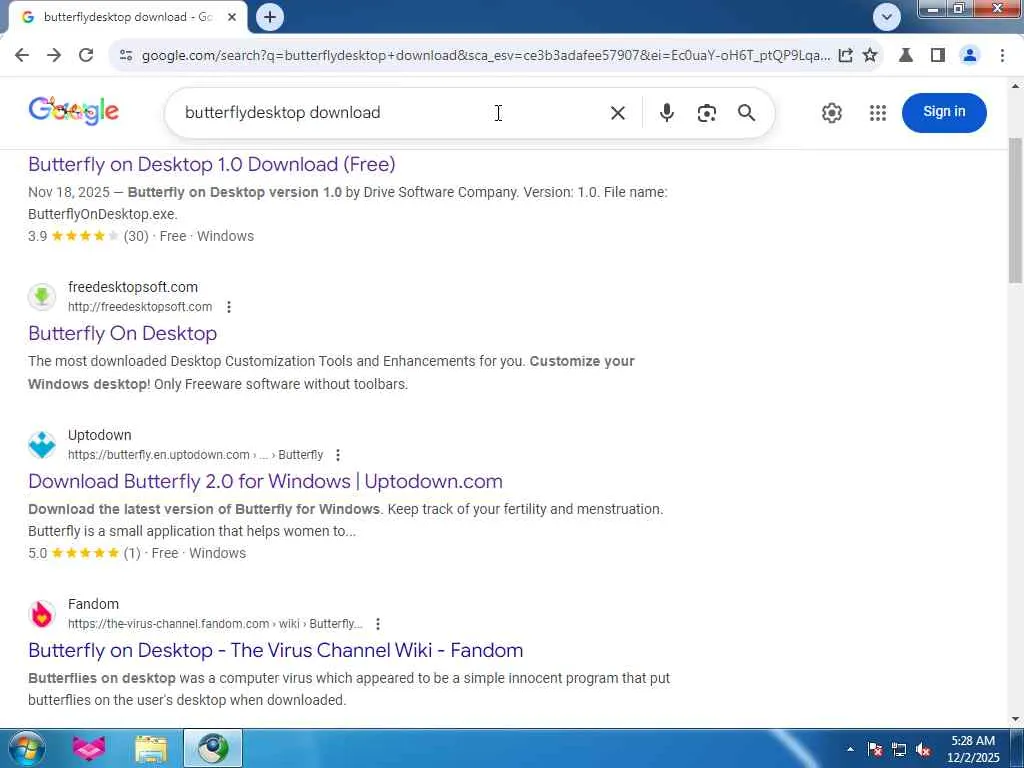Click the address bar URL
This screenshot has height=768, width=1024.
coord(486,56)
